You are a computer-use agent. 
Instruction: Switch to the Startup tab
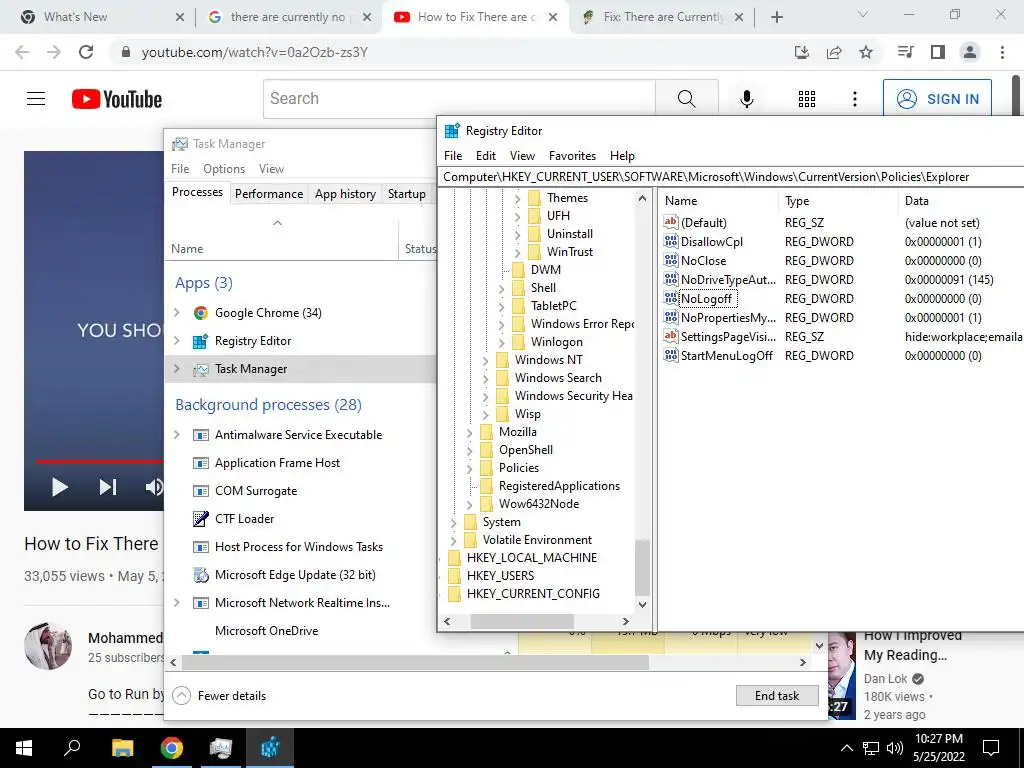(406, 194)
